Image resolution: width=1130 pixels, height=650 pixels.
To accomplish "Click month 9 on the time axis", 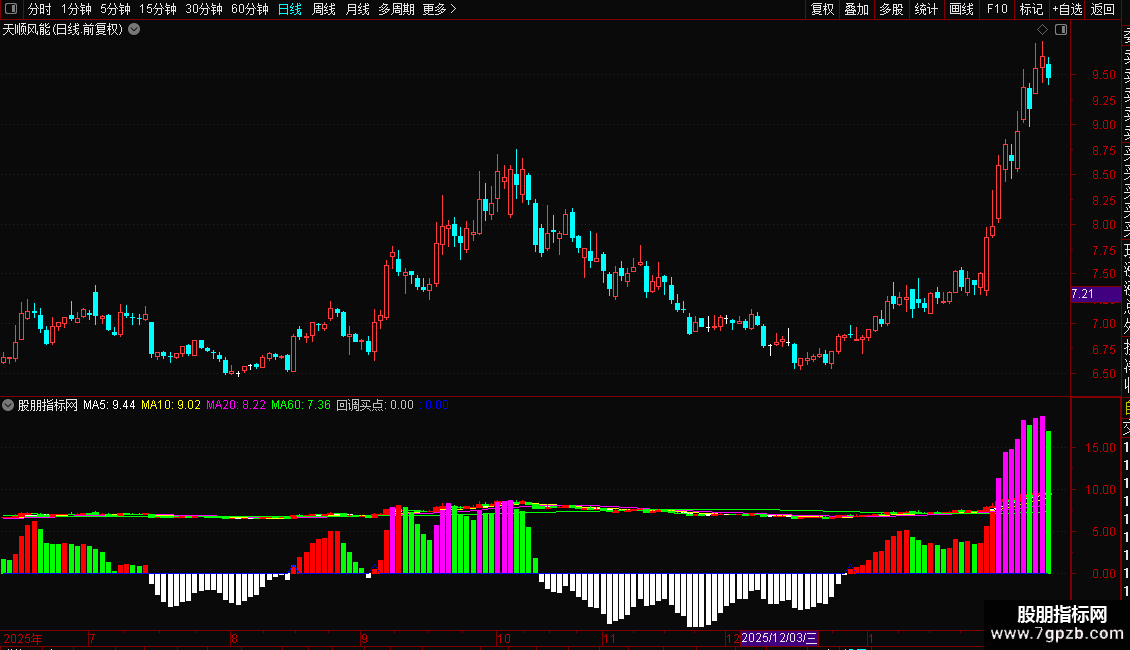I will [x=365, y=638].
